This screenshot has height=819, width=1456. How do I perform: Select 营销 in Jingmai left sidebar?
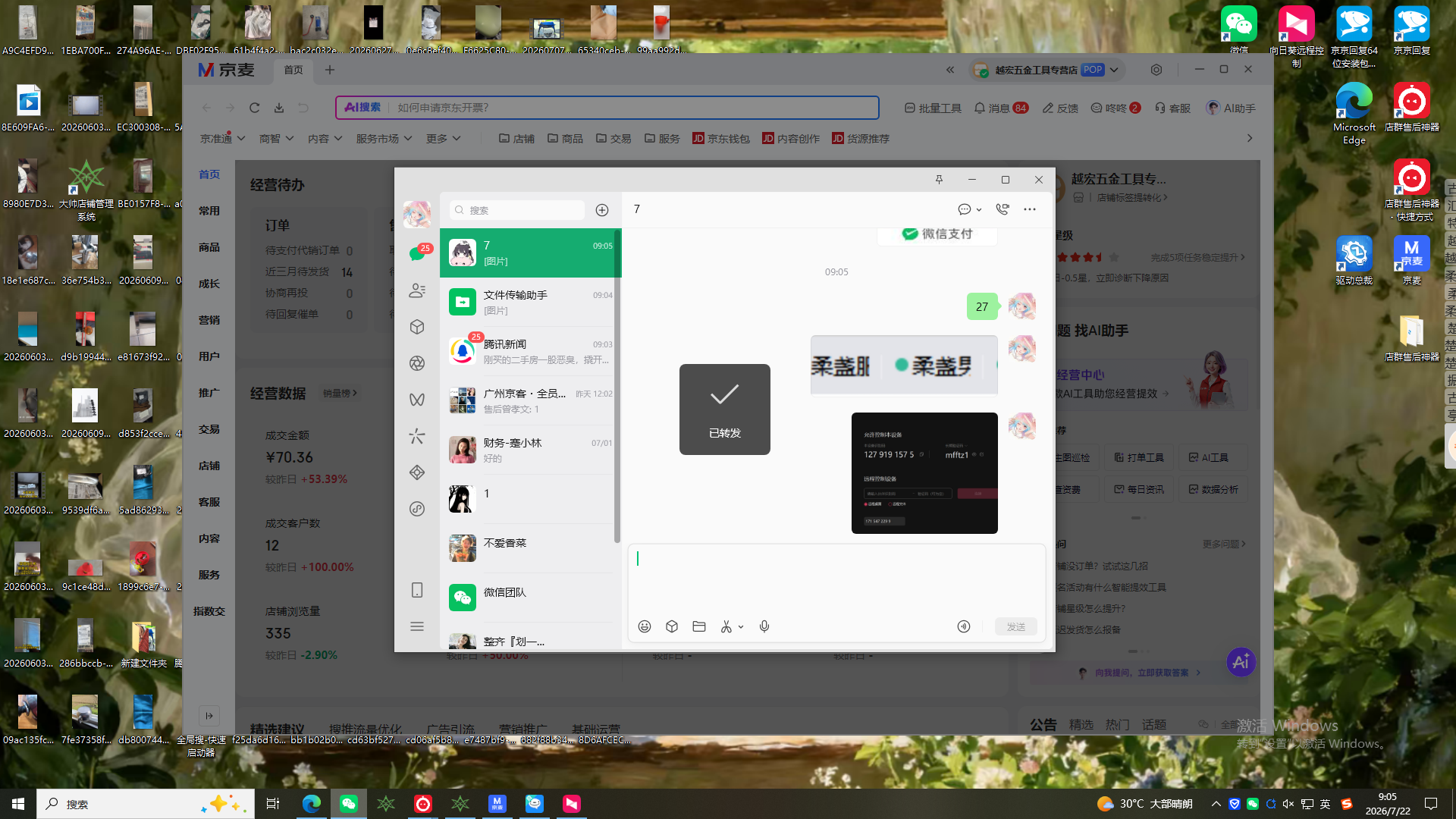pos(209,320)
